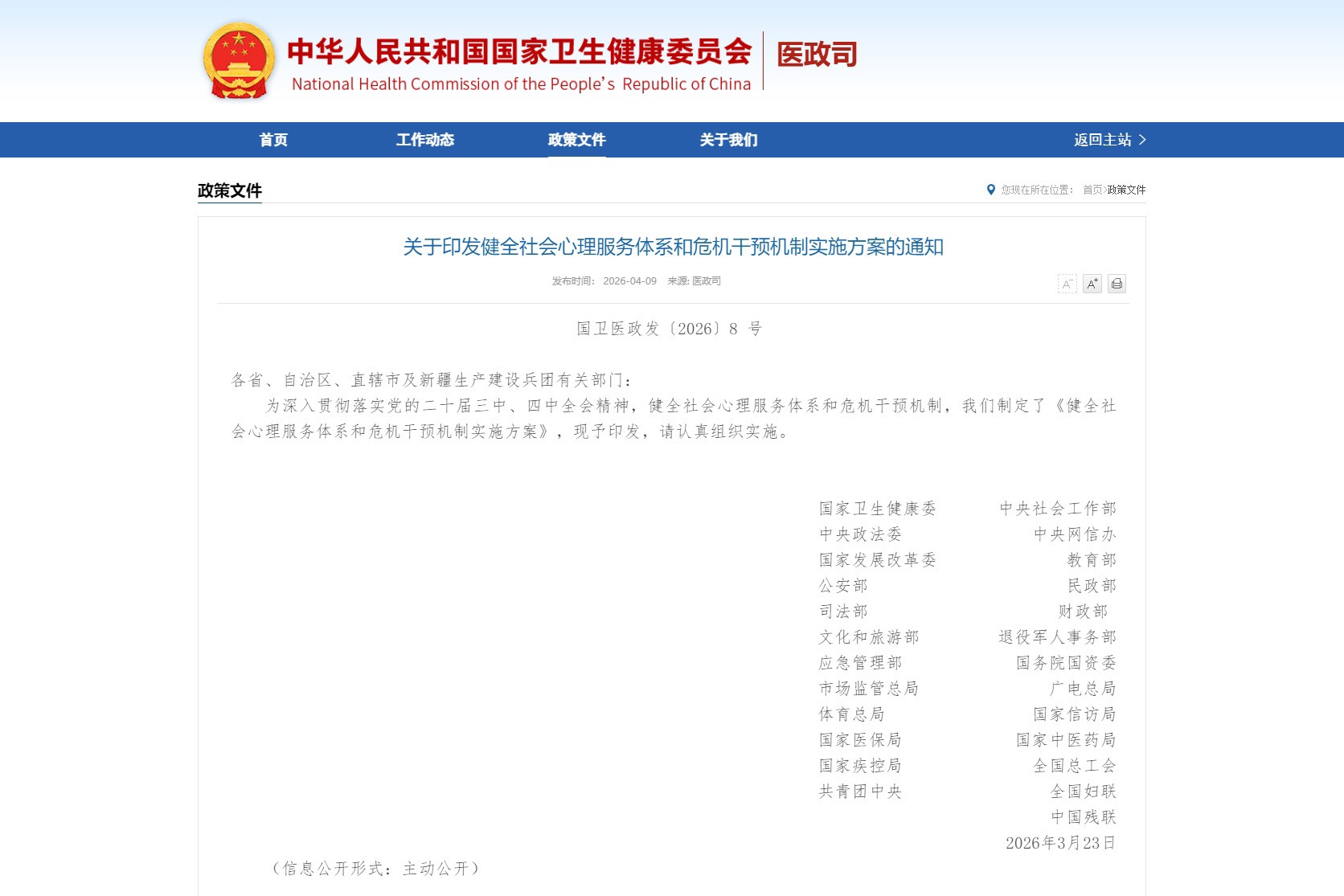Viewport: 1344px width, 896px height.
Task: Click signatory 中央政法委
Action: pos(860,534)
